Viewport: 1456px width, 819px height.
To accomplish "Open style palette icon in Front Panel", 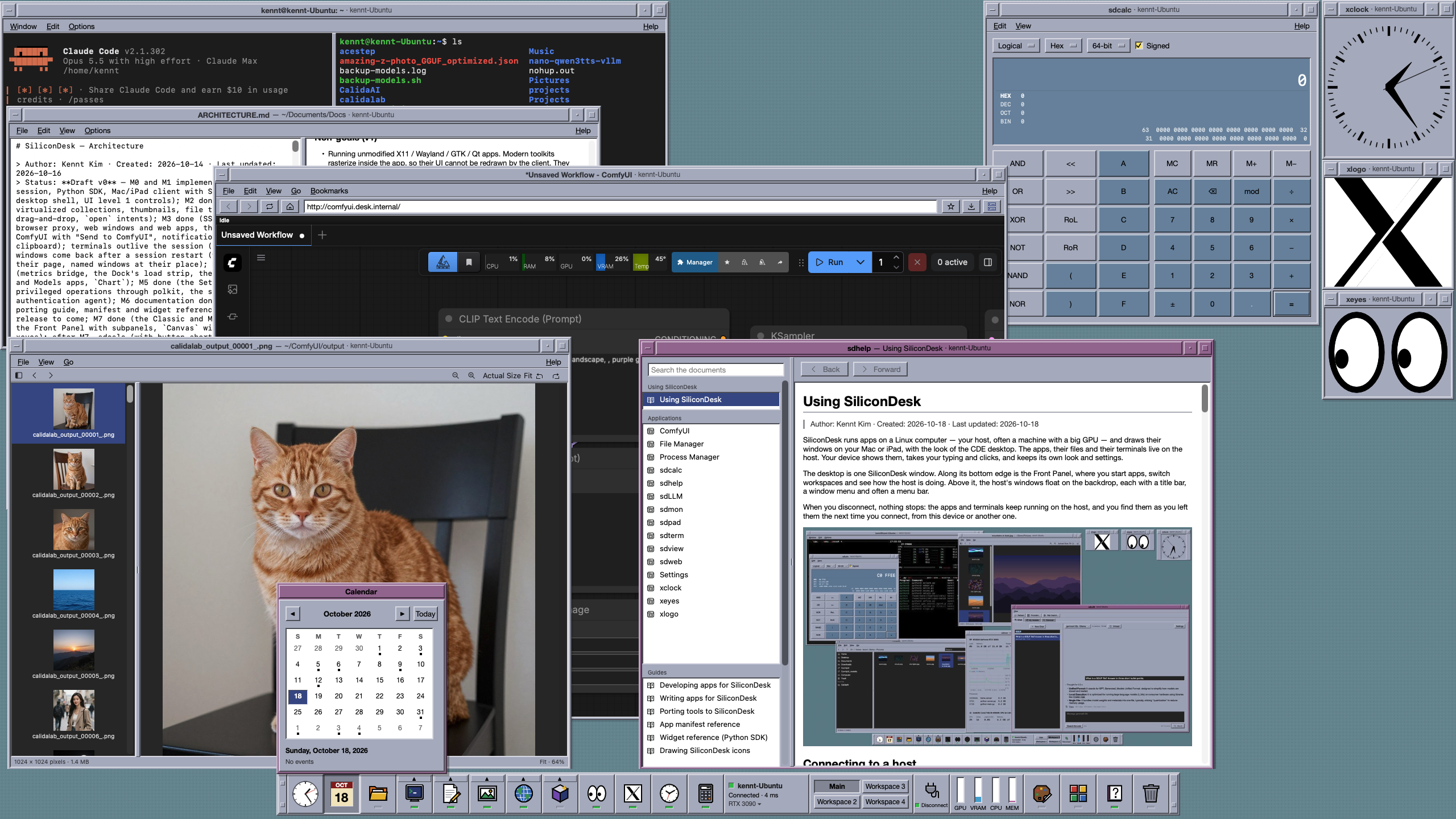I will 1041,793.
